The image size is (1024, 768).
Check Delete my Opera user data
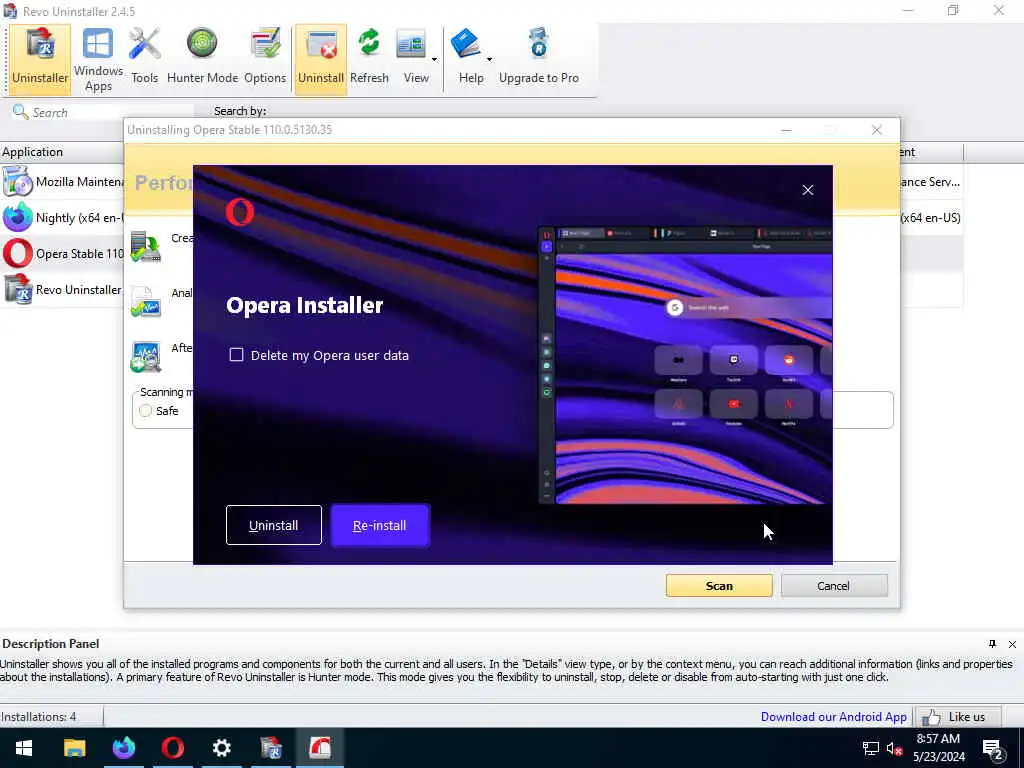coord(236,355)
